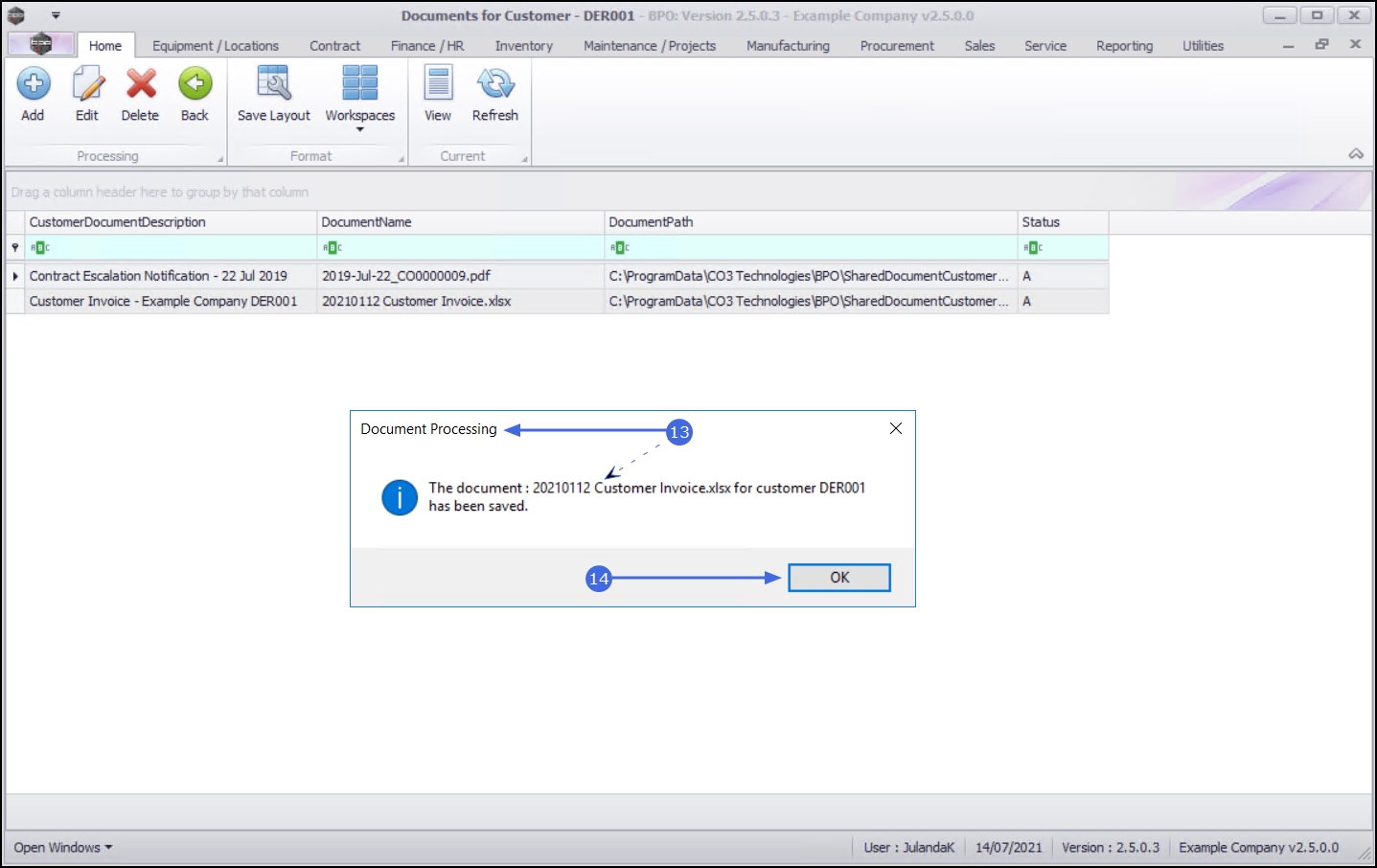Click the 2019-Jul-22_CO0000009.pdf cell
1377x868 pixels.
tap(461, 276)
